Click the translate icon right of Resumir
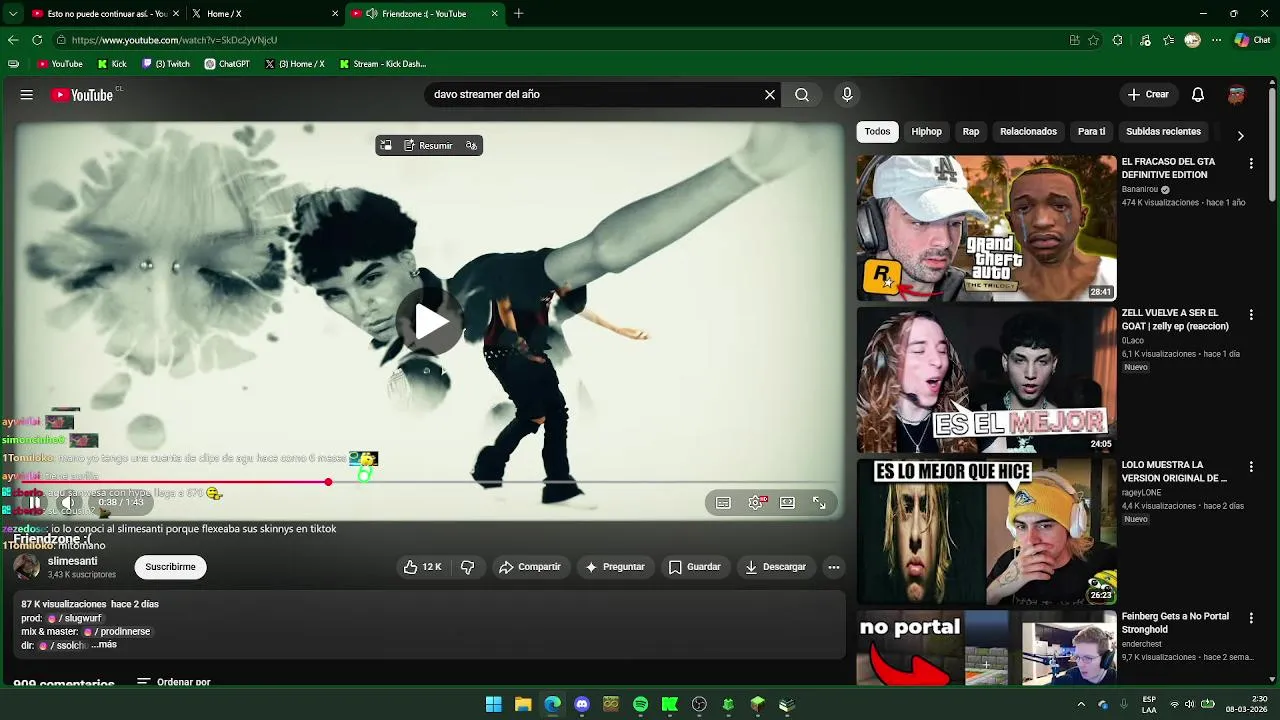 (x=471, y=146)
